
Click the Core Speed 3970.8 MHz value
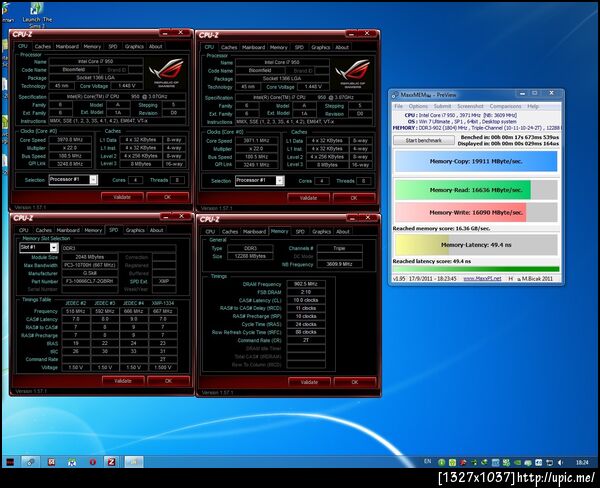click(70, 140)
